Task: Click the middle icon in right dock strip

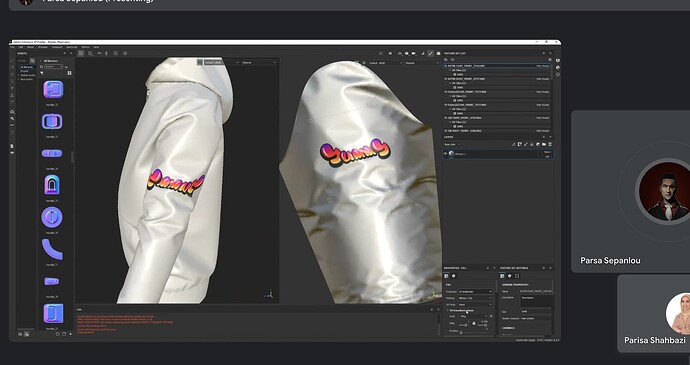Action: point(558,67)
